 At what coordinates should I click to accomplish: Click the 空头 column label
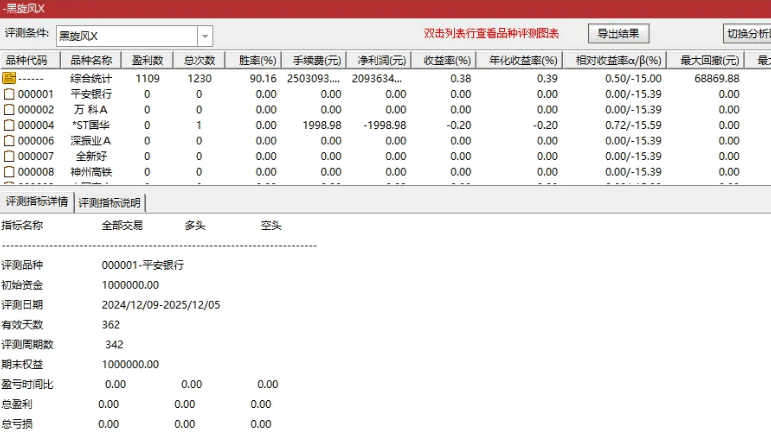[271, 226]
